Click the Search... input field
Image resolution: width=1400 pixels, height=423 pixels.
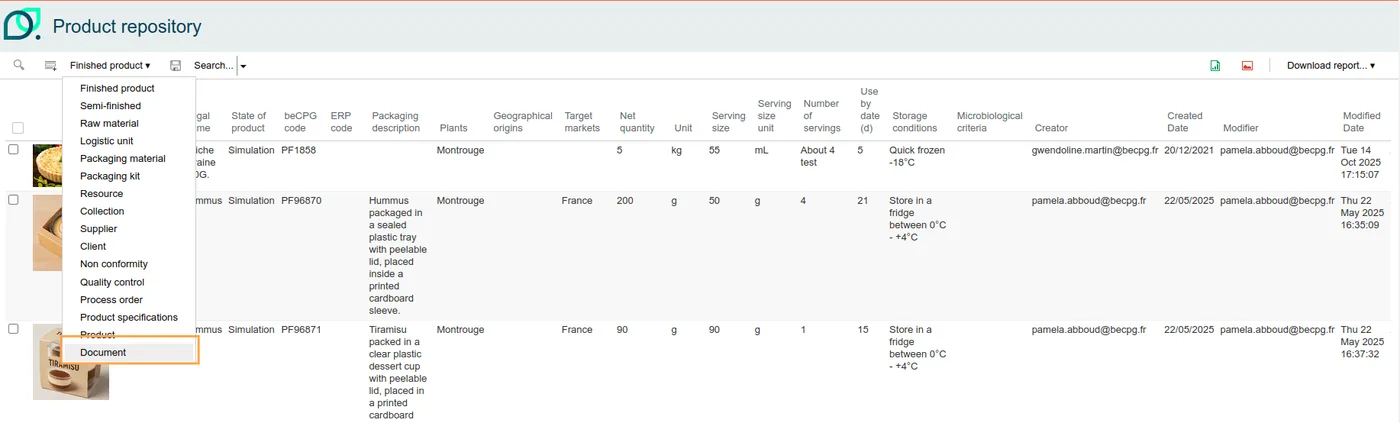coord(213,66)
